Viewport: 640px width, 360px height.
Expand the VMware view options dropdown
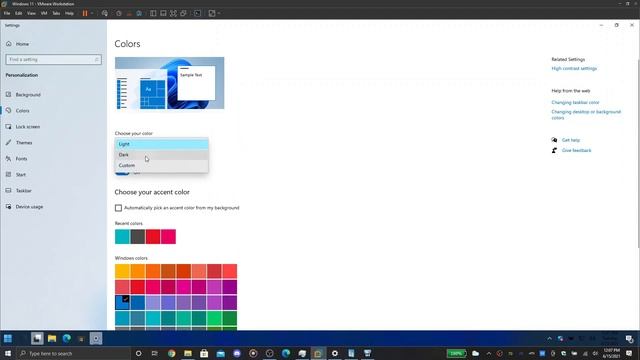click(x=219, y=13)
